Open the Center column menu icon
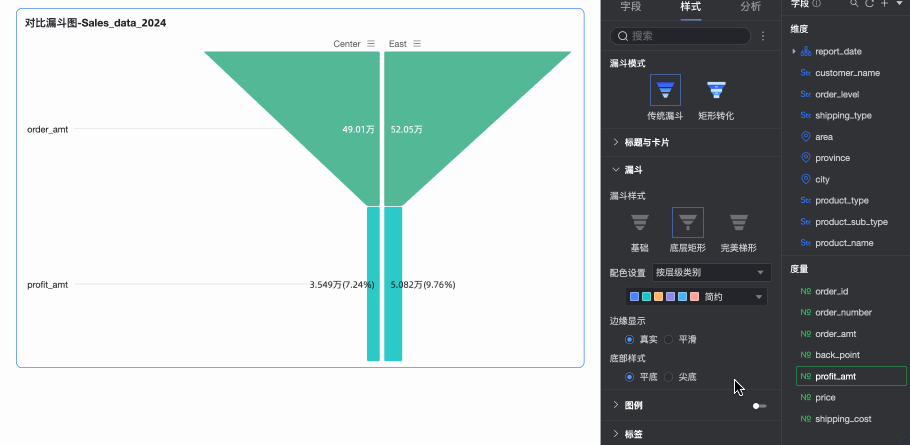This screenshot has width=910, height=445. point(371,44)
